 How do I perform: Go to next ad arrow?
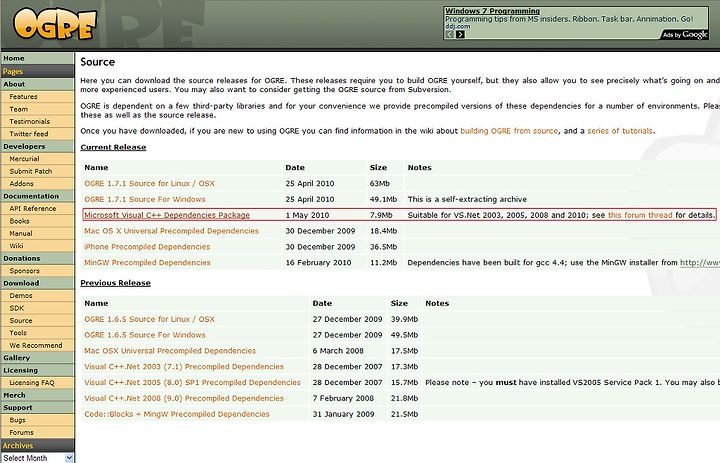460,34
